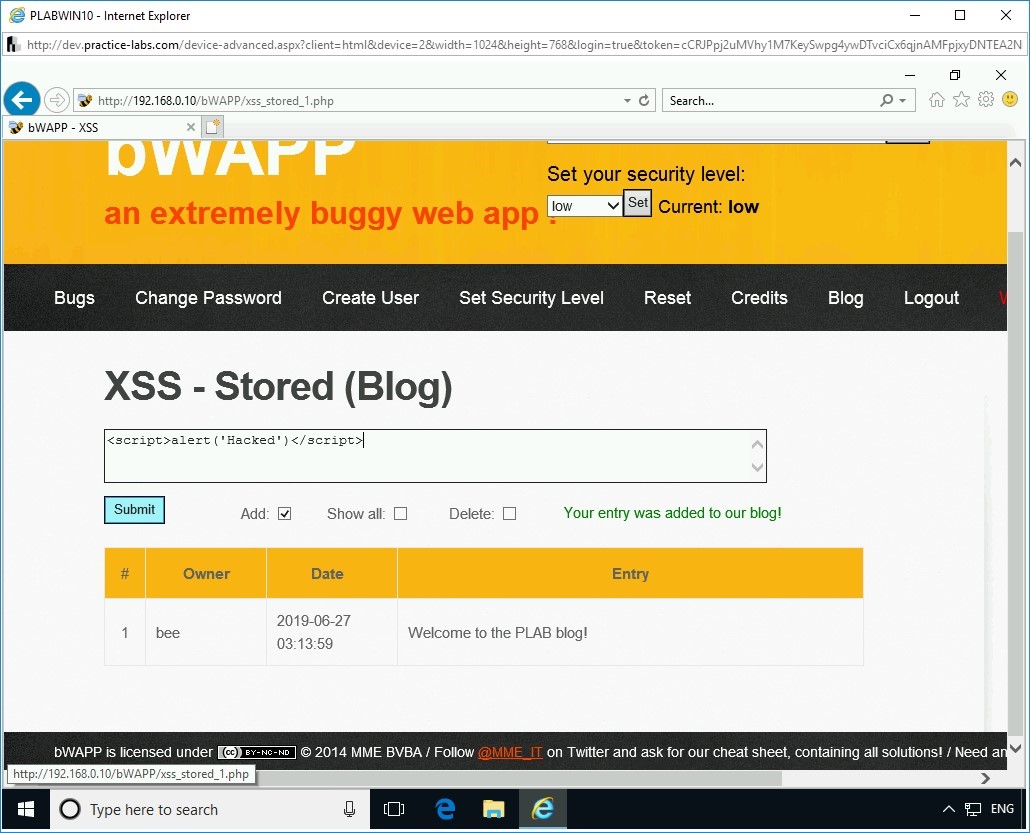
Task: Follow the @MME_IT Twitter link
Action: point(510,752)
